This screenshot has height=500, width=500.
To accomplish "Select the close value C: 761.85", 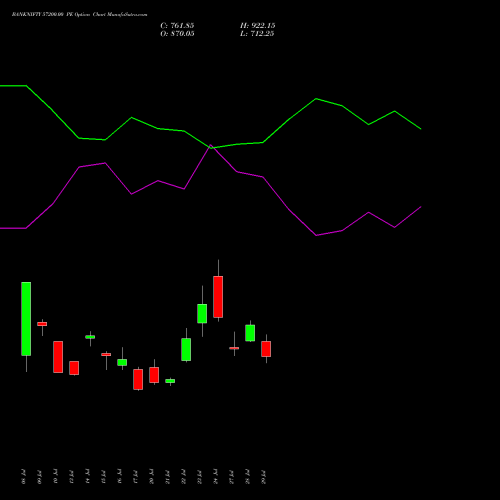I will tap(177, 26).
